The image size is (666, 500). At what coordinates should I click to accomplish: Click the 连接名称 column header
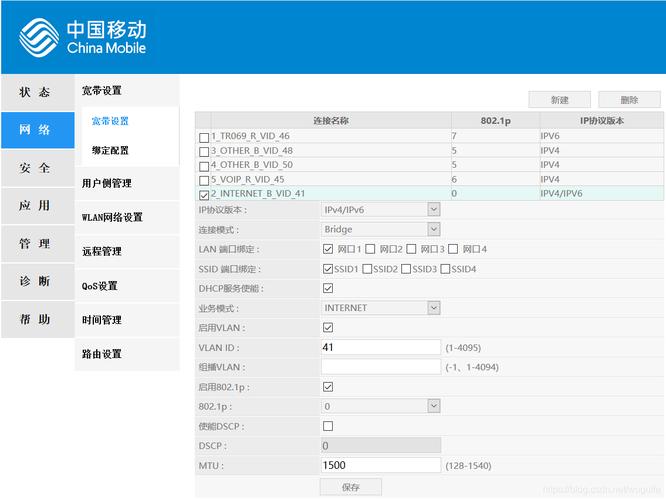click(331, 121)
